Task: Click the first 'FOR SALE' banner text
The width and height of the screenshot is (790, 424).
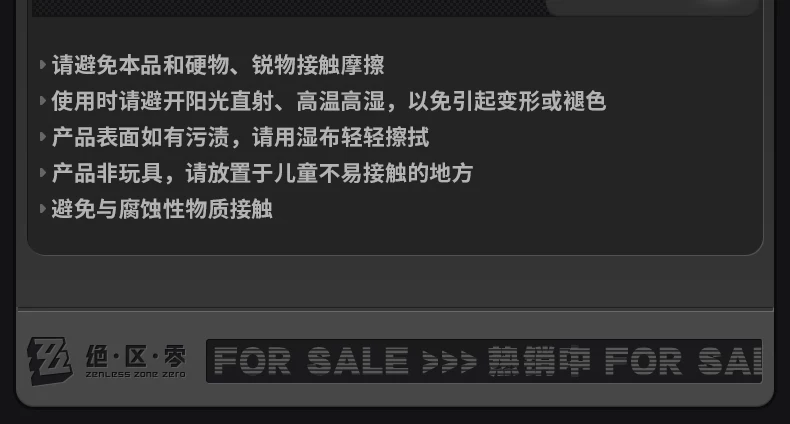Action: point(311,361)
